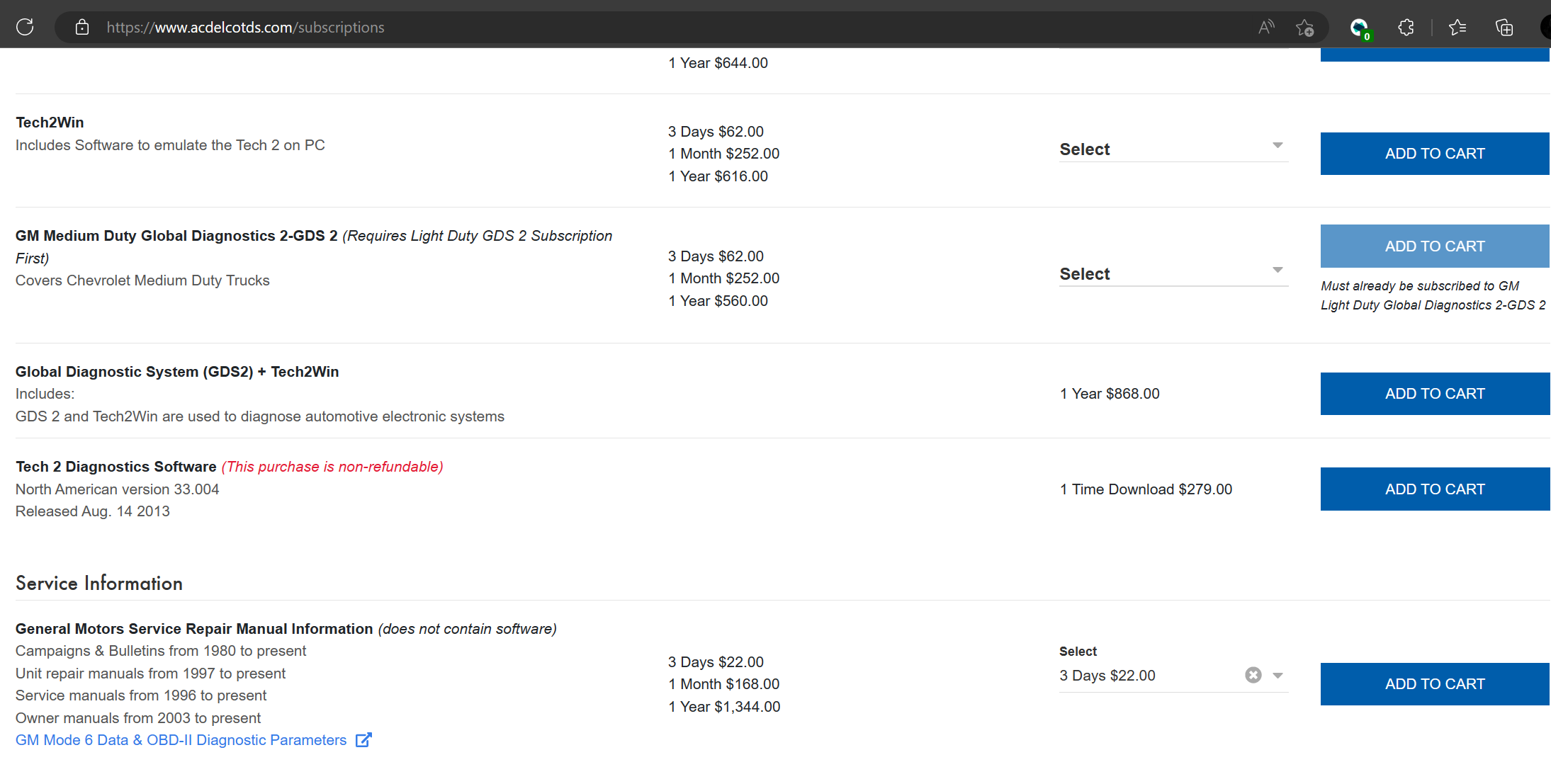The height and width of the screenshot is (784, 1551).
Task: Open GM Mode 6 Data & OBD-II Diagnostic Parameters link
Action: (181, 740)
